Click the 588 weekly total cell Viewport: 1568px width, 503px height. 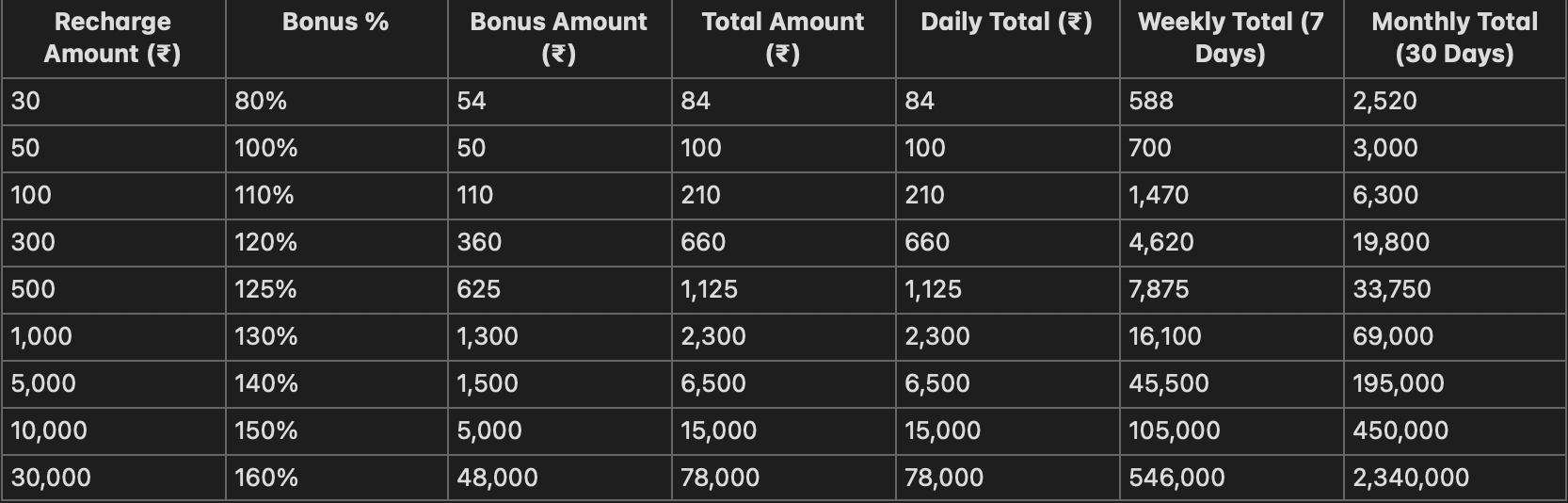1151,101
